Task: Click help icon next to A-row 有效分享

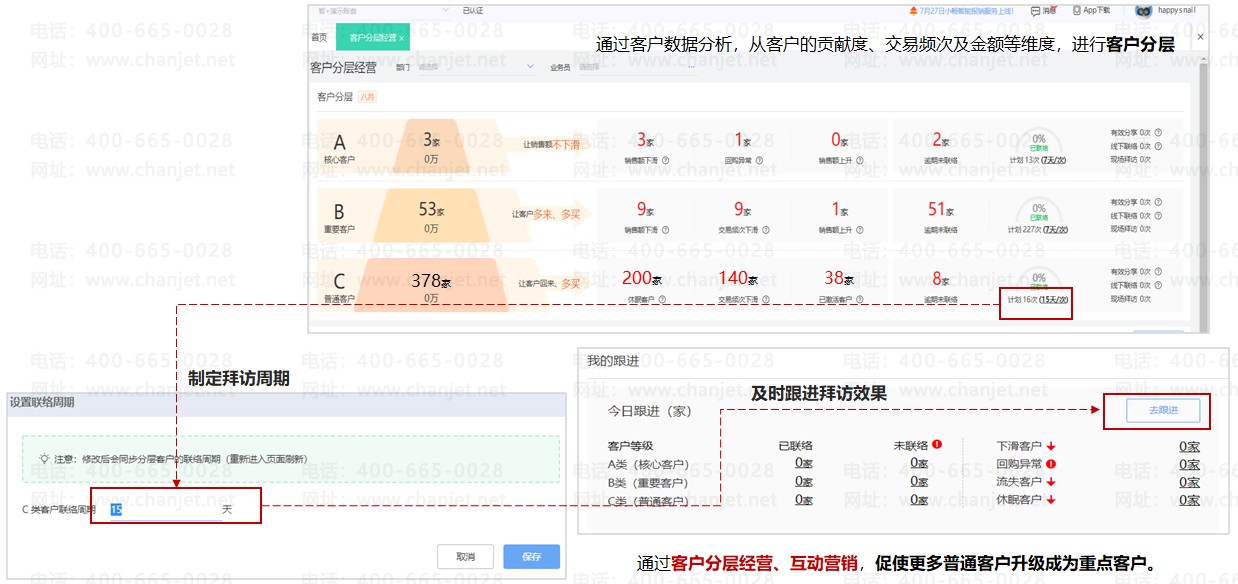Action: [x=1158, y=132]
